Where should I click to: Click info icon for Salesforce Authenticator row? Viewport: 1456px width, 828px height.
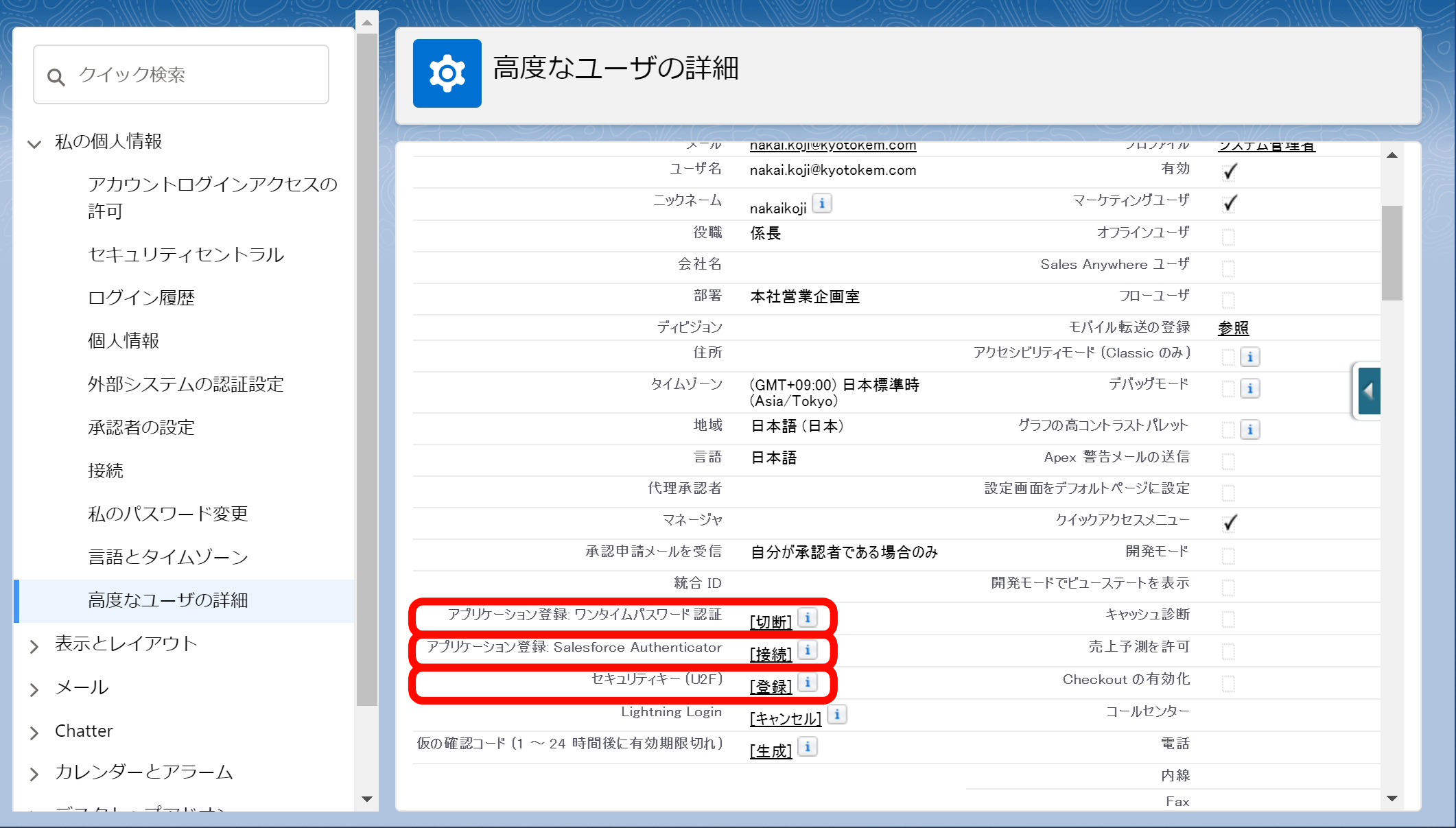(808, 650)
